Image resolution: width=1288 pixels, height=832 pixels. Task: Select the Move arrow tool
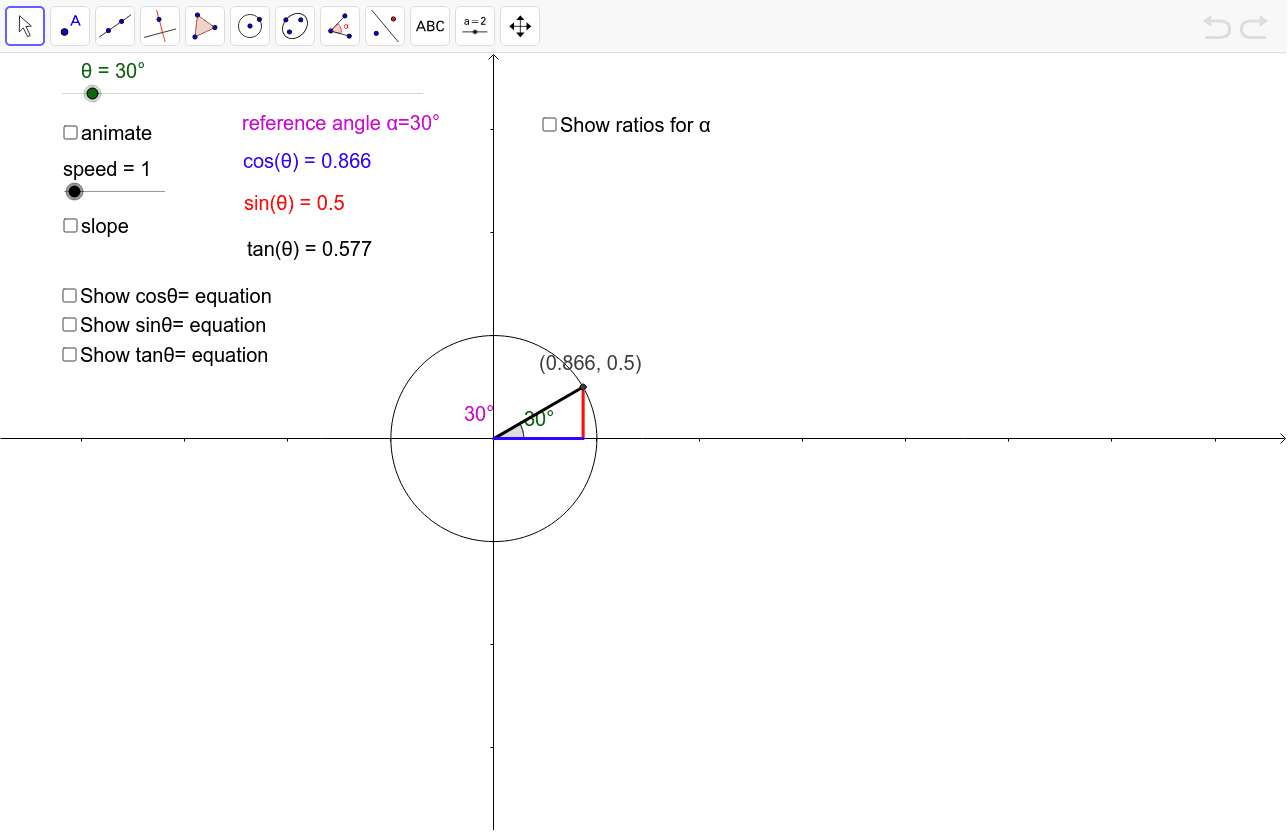[25, 26]
